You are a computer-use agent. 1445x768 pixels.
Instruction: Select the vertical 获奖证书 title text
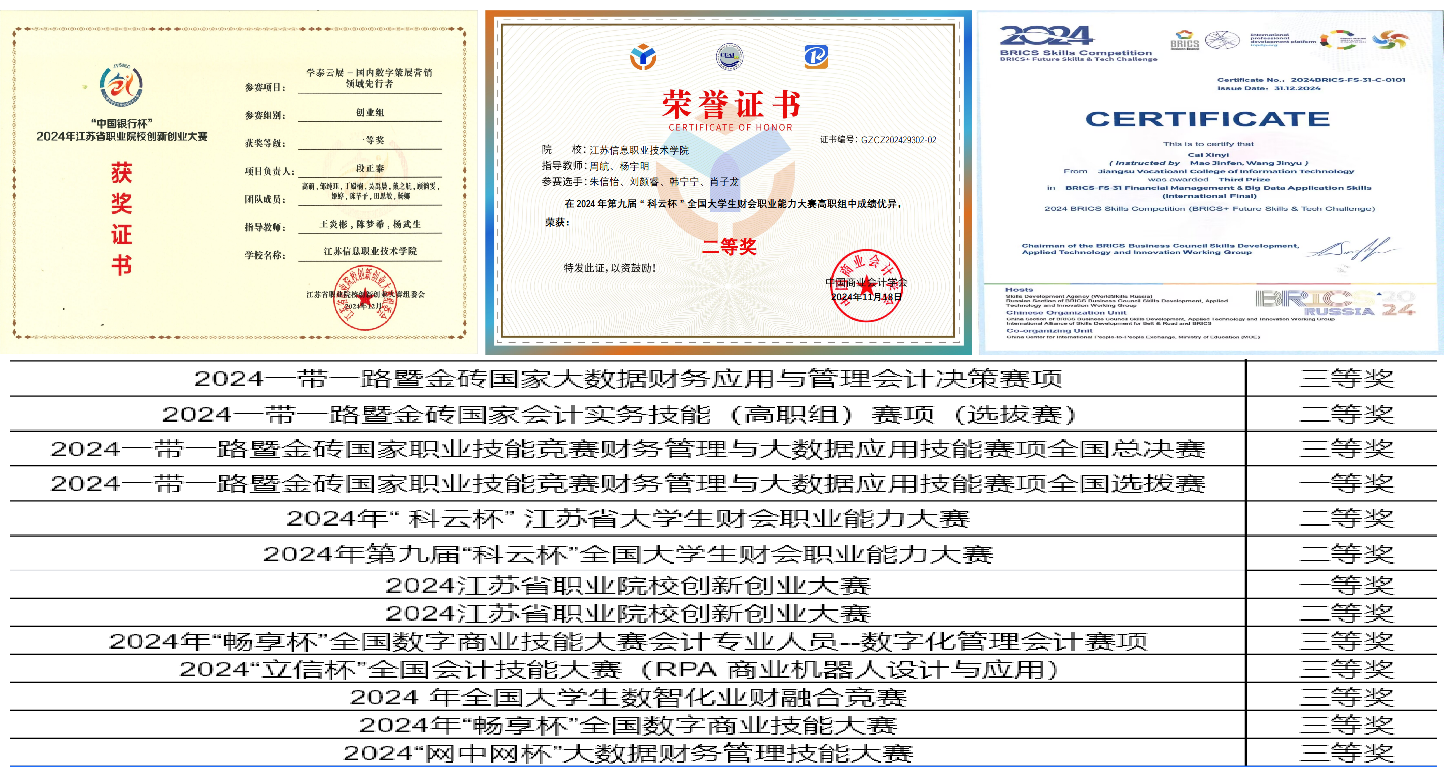tap(121, 219)
